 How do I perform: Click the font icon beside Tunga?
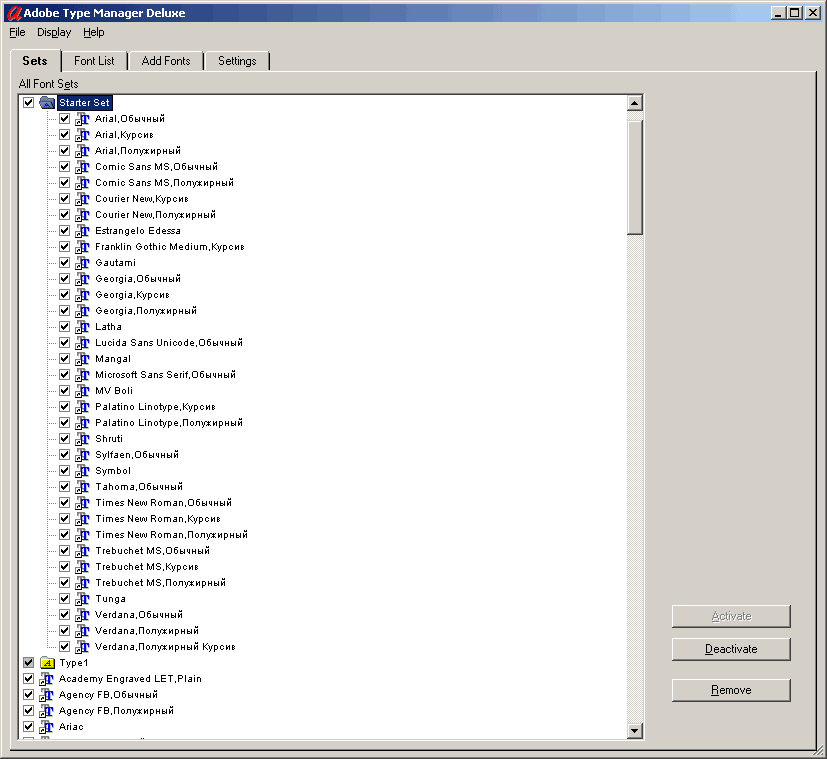82,599
